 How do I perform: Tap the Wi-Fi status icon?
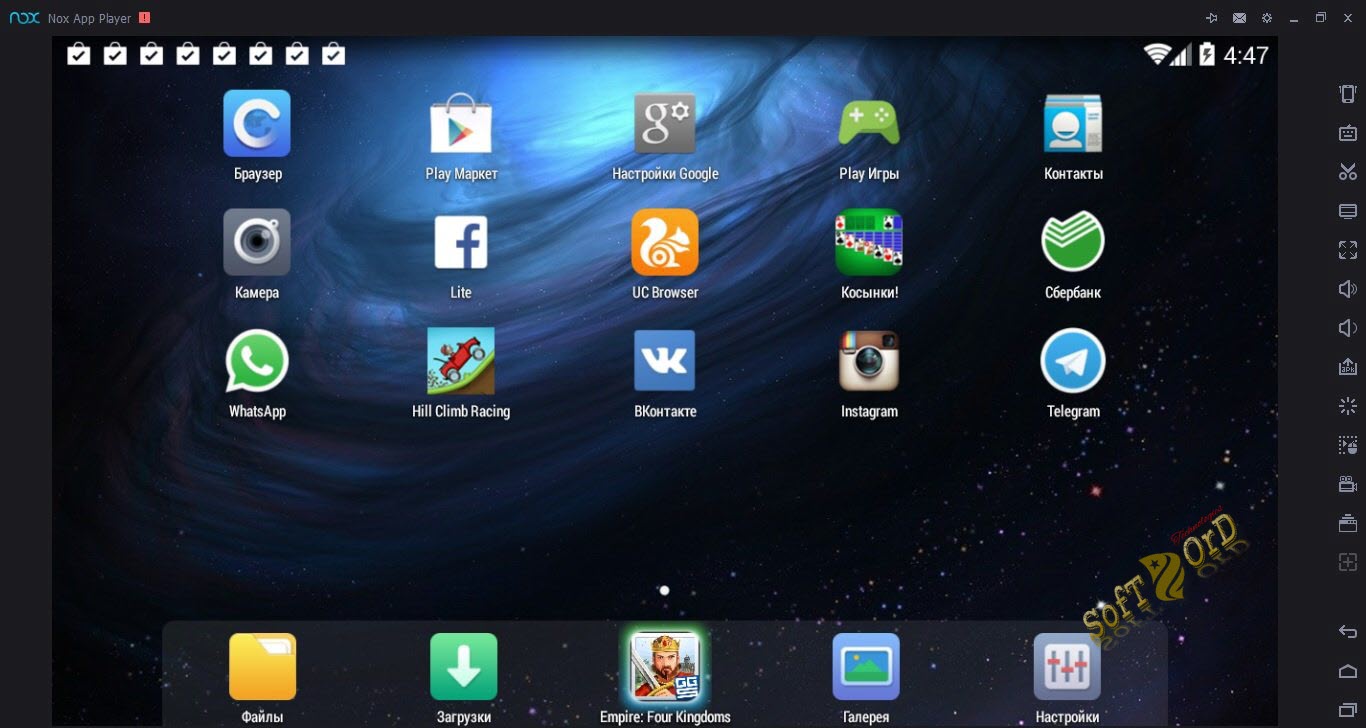[x=1158, y=54]
